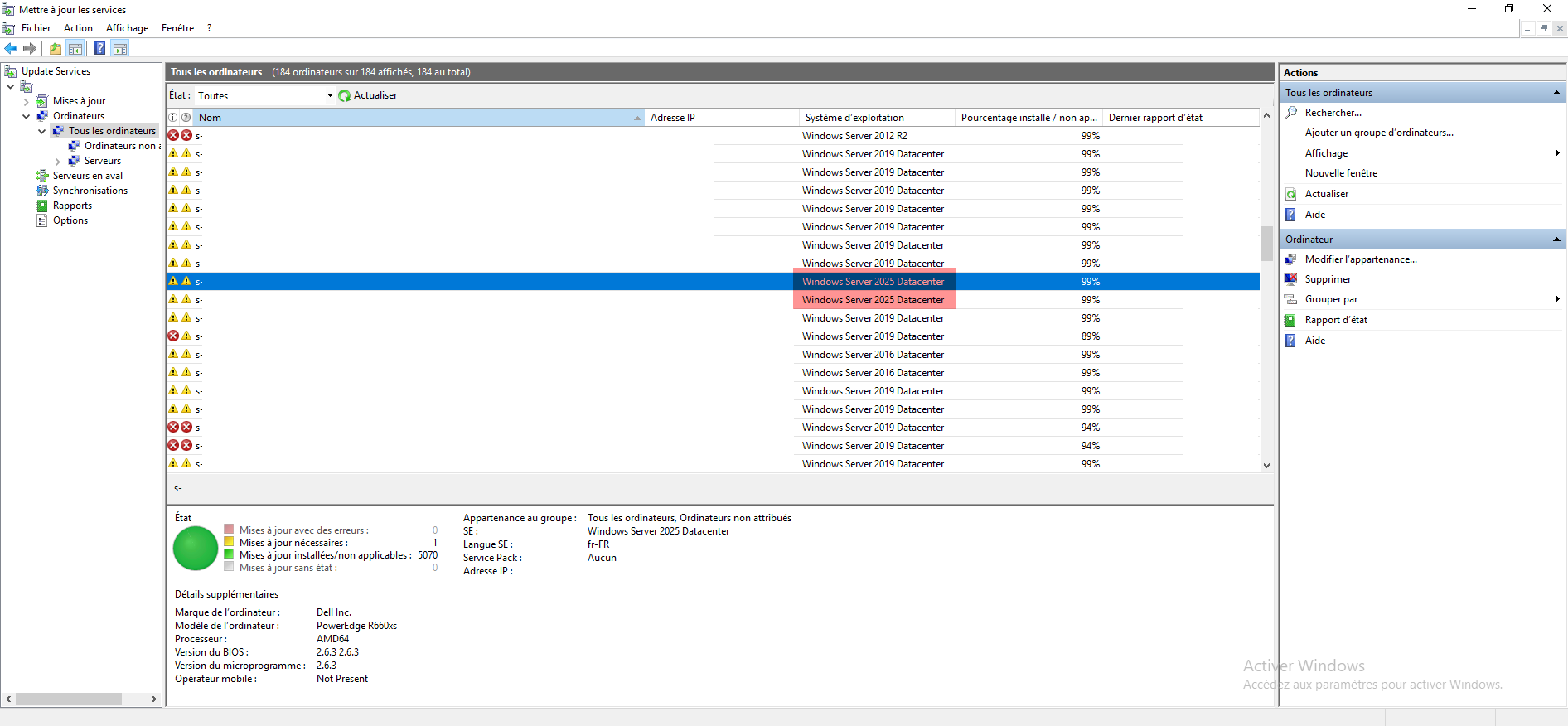Sort the list by the Nom column header
The image size is (1568, 726).
(414, 118)
